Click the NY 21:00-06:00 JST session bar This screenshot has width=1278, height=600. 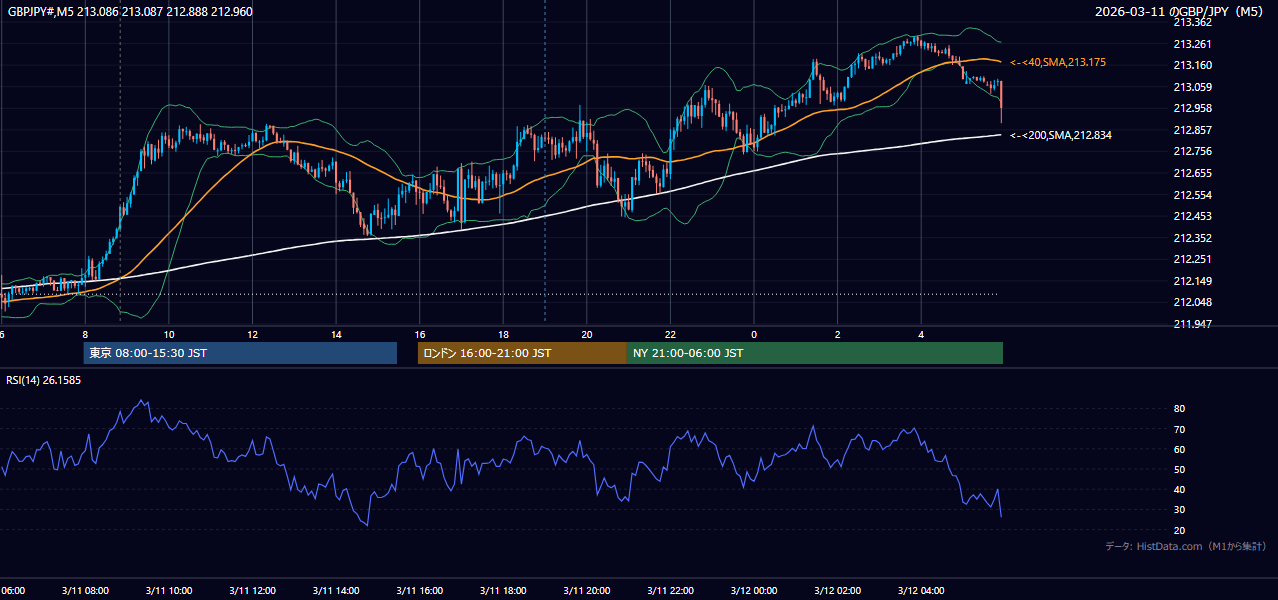tap(815, 353)
